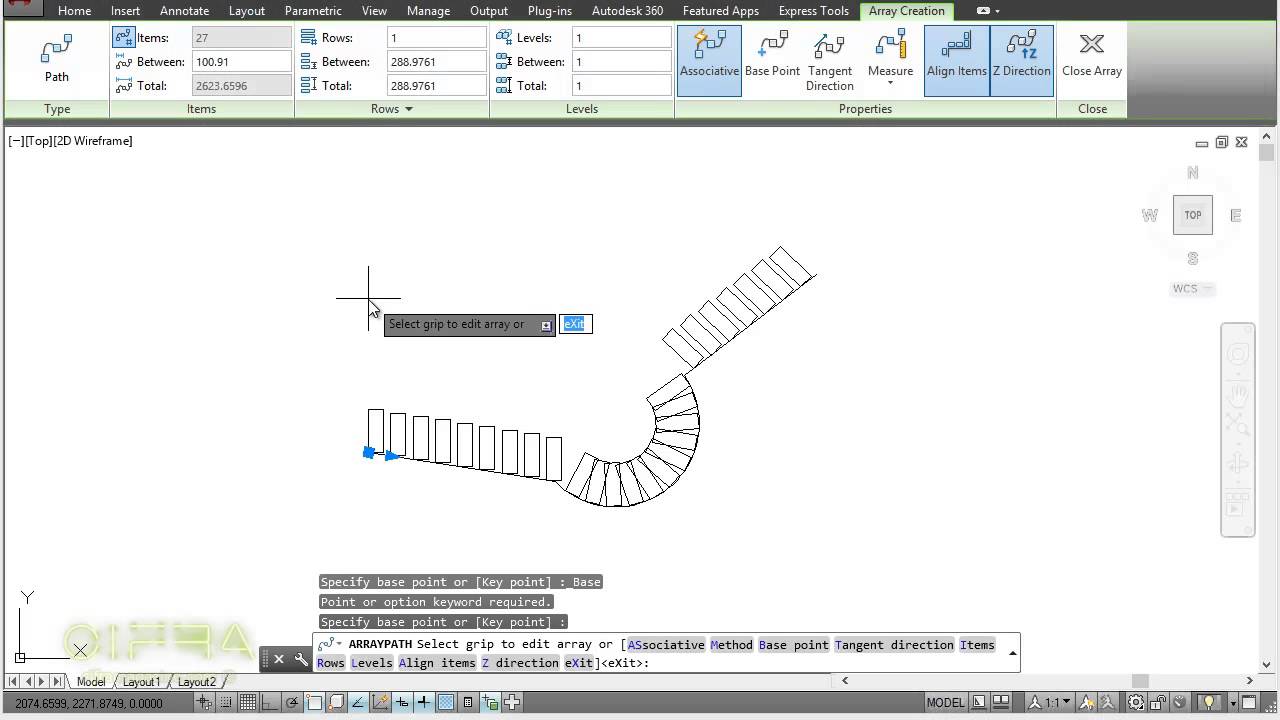Choose the Align items command option
Image resolution: width=1280 pixels, height=720 pixels.
437,663
